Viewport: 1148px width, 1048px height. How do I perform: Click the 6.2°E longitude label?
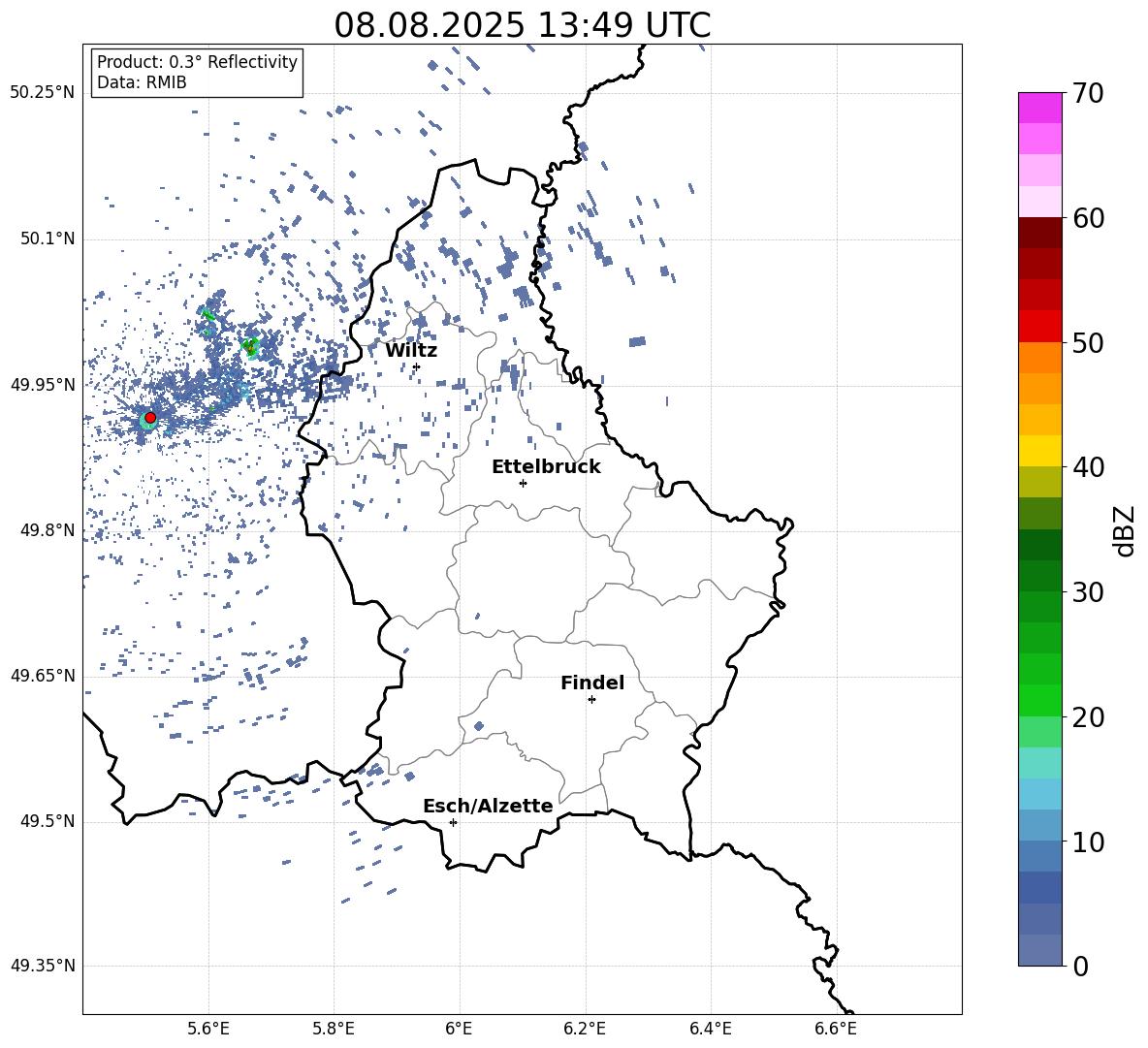click(x=585, y=1029)
